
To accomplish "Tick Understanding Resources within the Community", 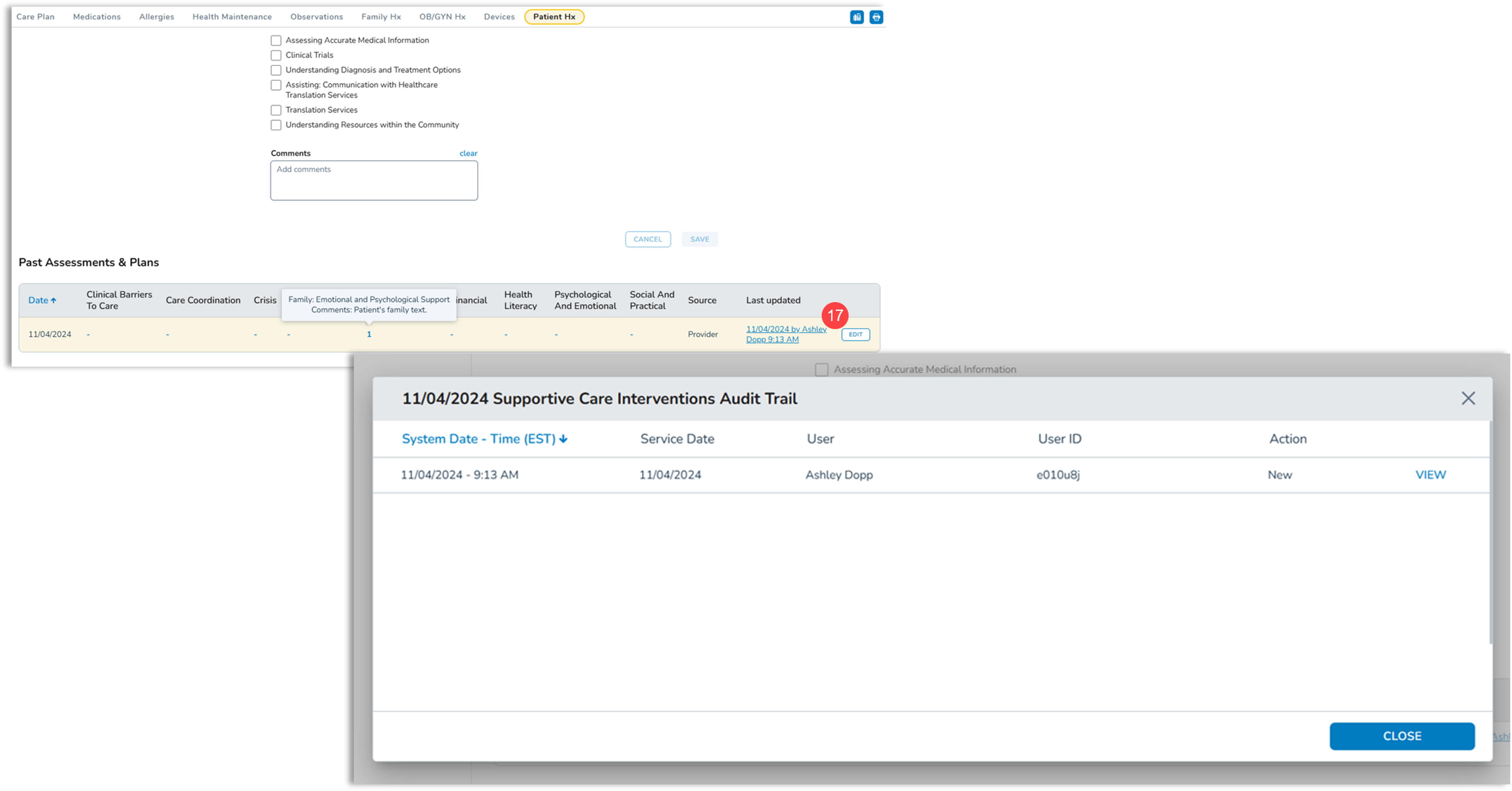I will tap(276, 125).
